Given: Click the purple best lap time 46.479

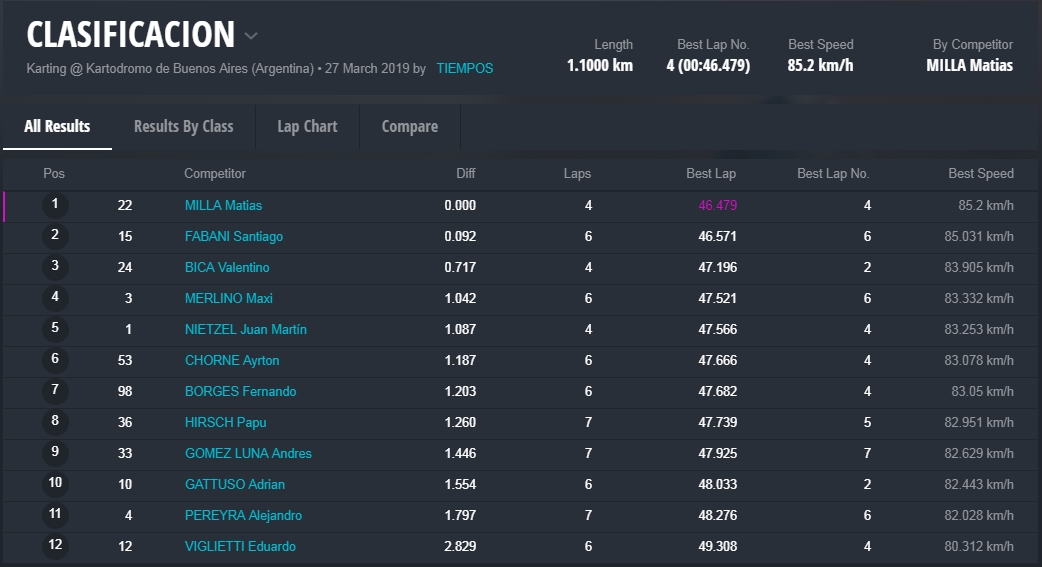Looking at the screenshot, I should [717, 205].
